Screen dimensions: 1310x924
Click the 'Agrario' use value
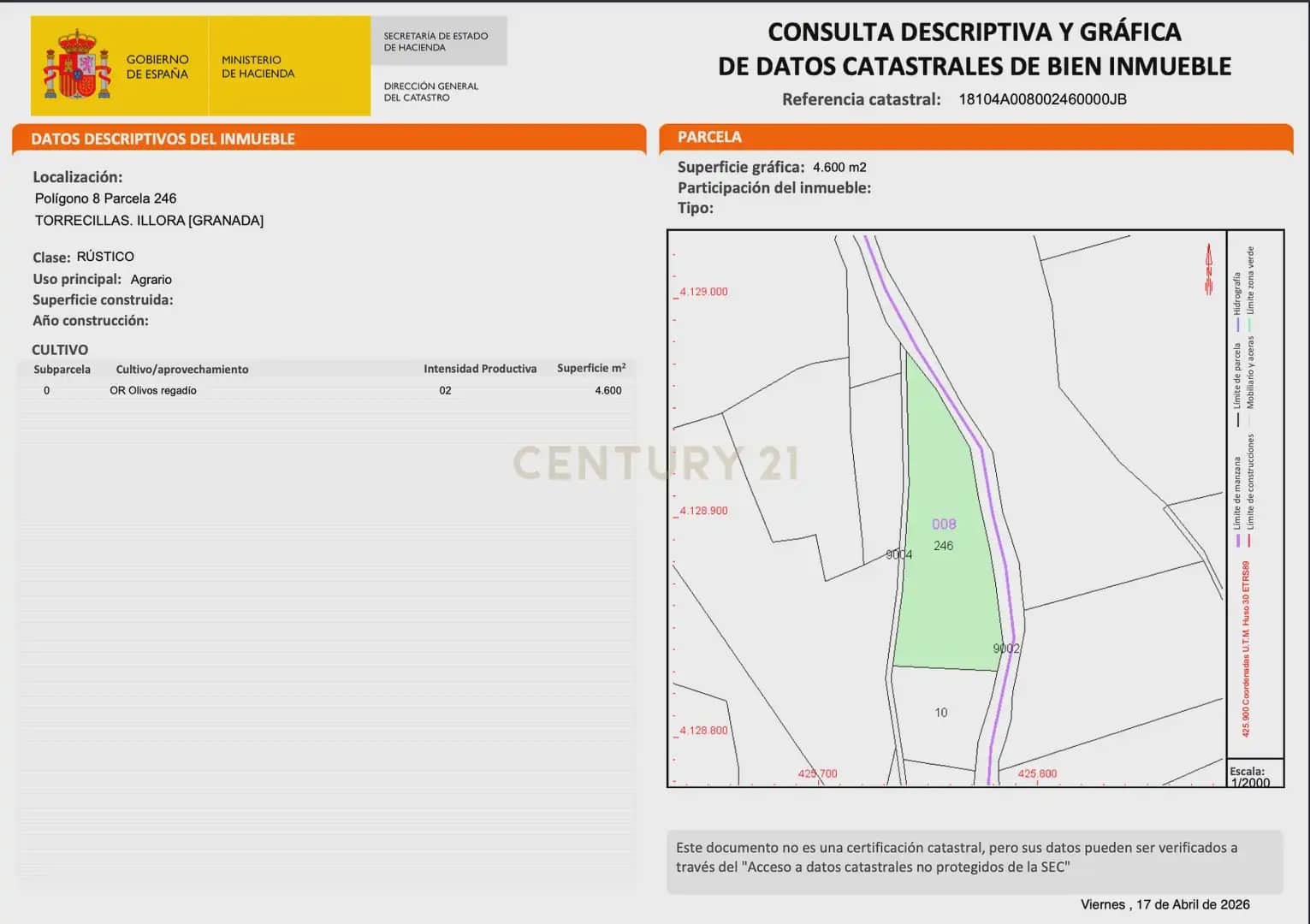point(151,280)
